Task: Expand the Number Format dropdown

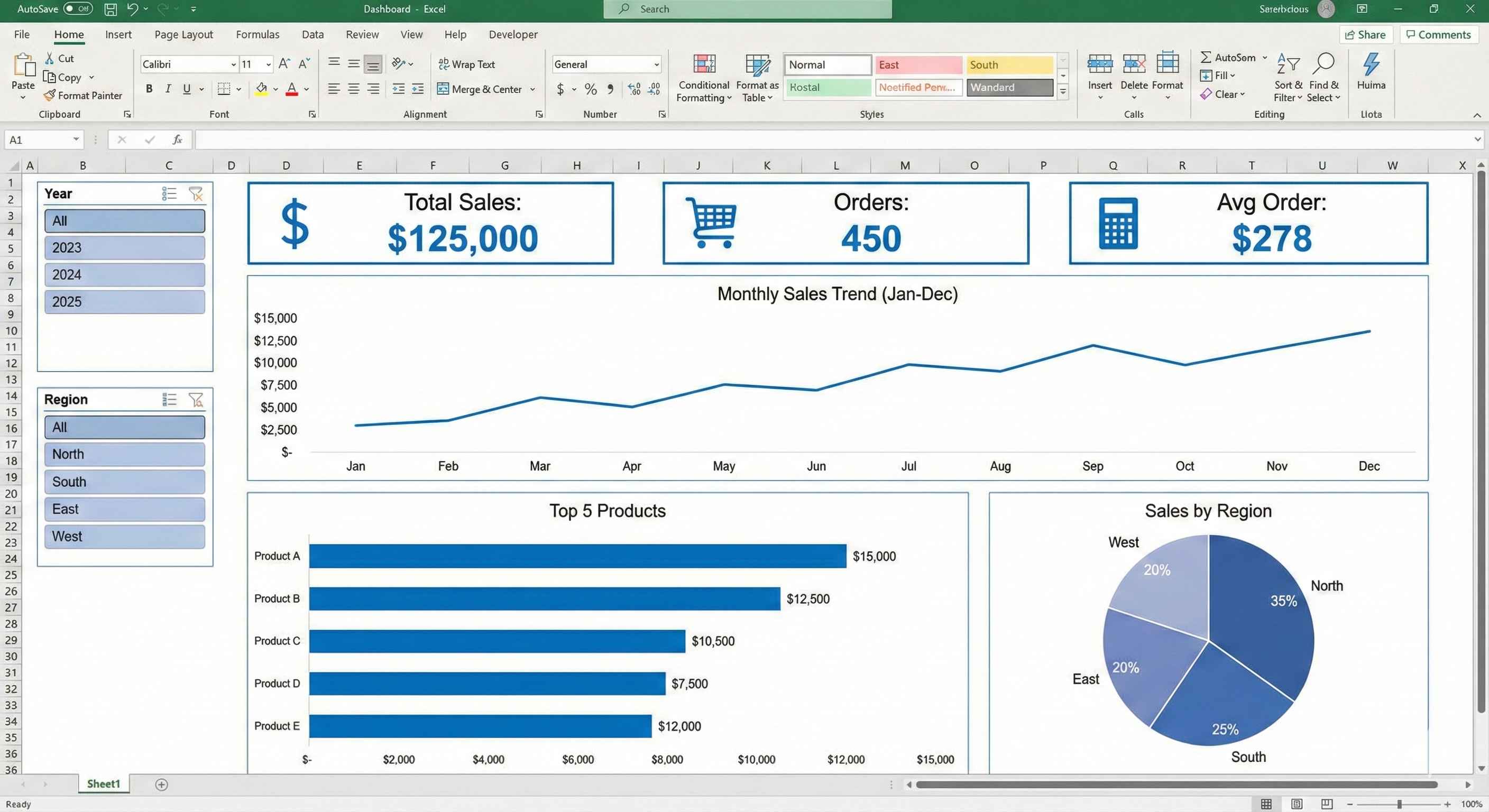Action: pos(656,64)
